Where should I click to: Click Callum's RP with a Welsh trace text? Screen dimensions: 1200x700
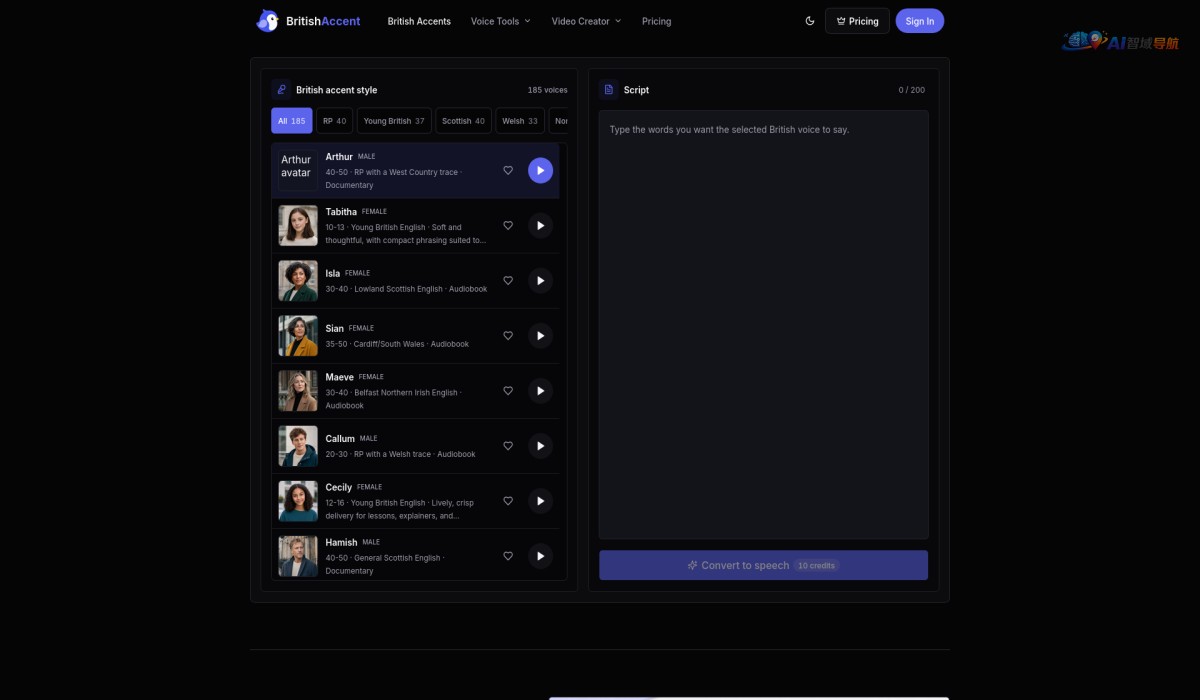click(x=400, y=454)
